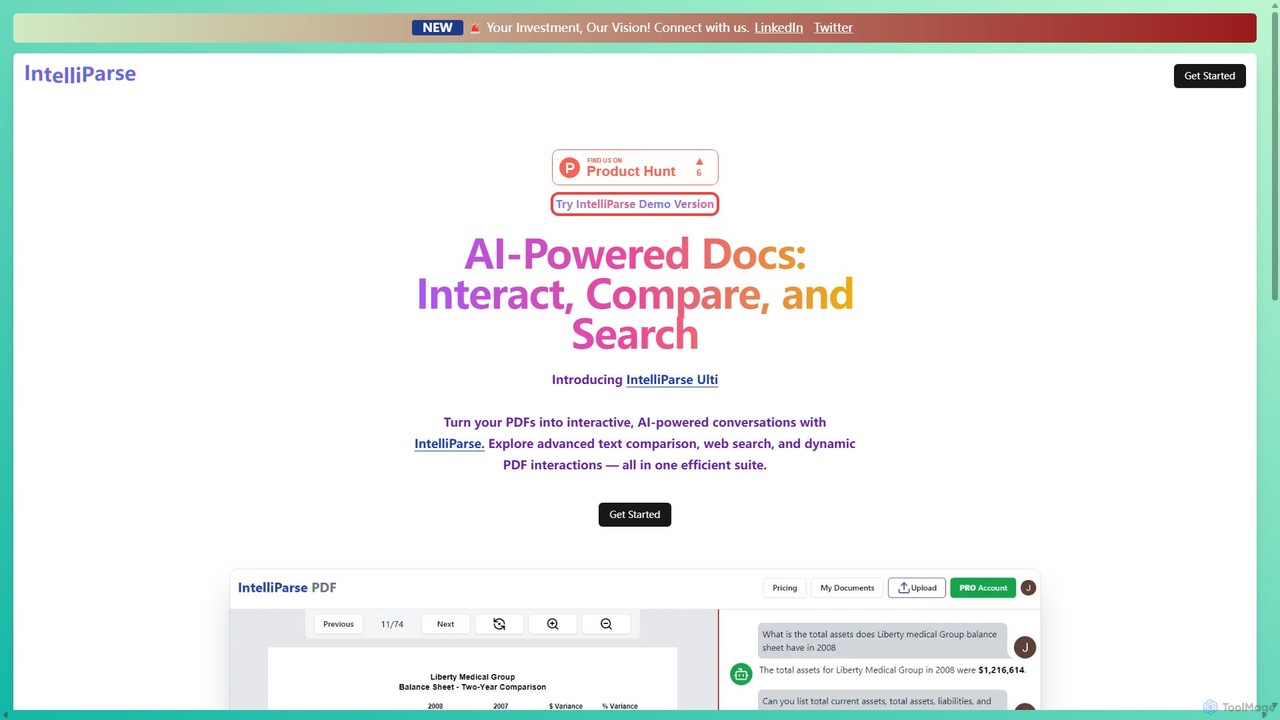Click Try IntelliParse Demo Version
1280x720 pixels.
click(x=635, y=204)
